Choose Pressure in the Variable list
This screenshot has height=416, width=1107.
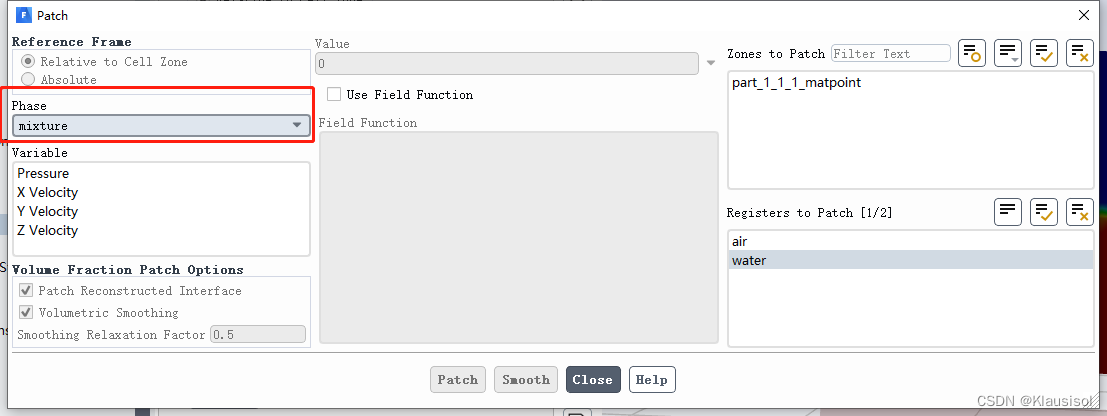point(43,173)
